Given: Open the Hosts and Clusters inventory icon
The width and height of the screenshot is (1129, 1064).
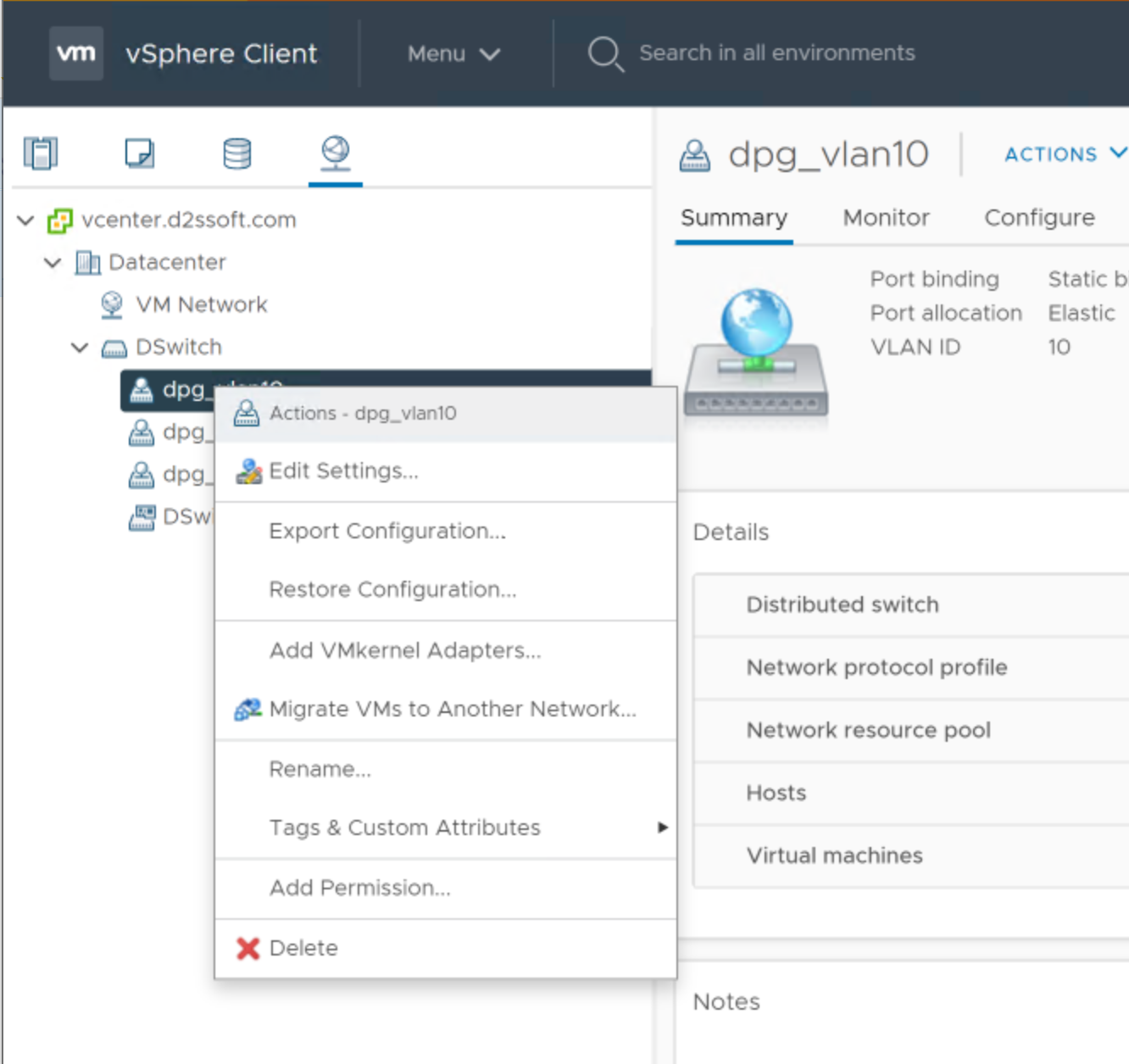Looking at the screenshot, I should [41, 154].
